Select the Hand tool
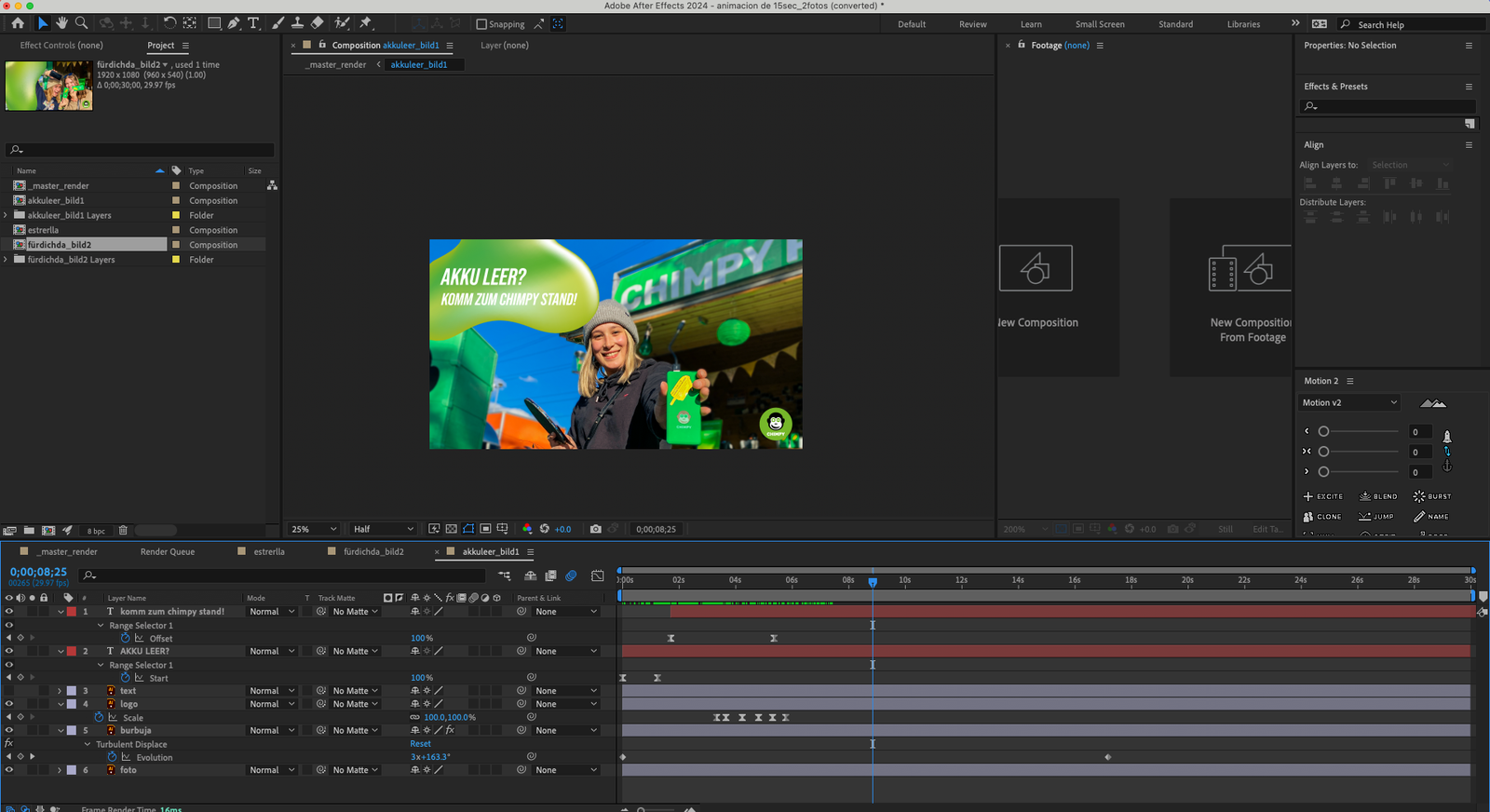Image resolution: width=1490 pixels, height=812 pixels. pos(61,23)
